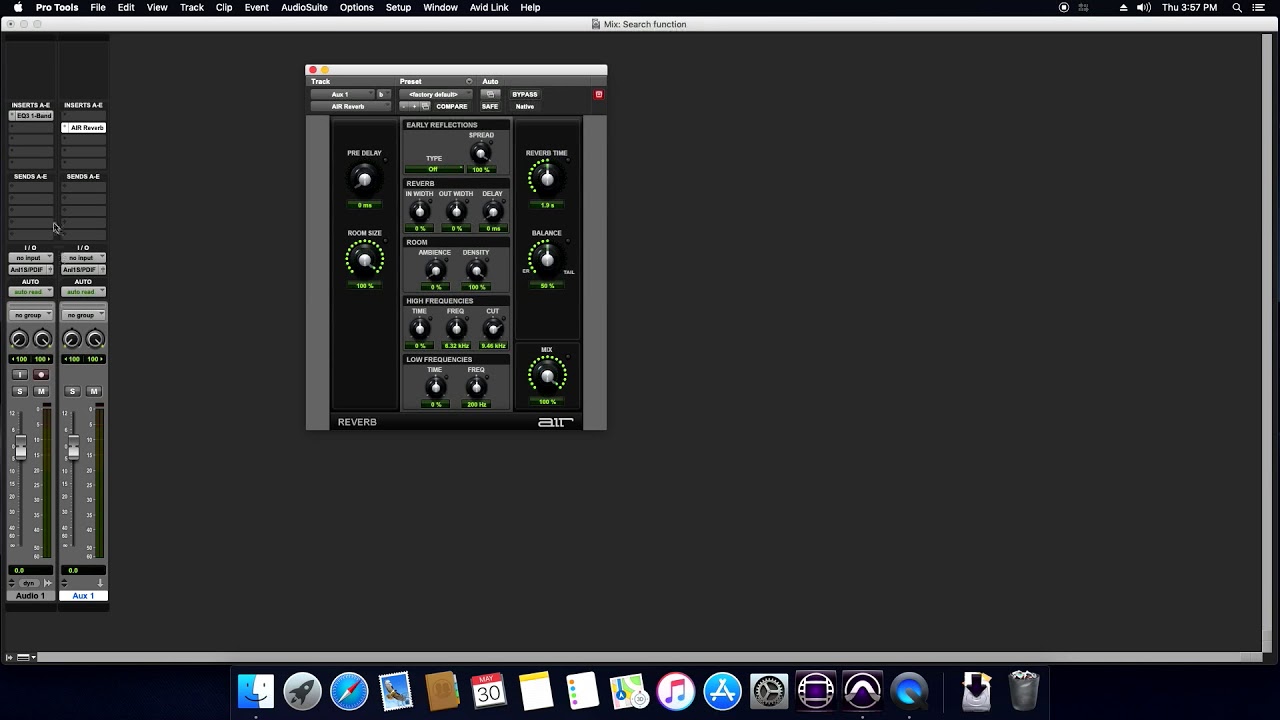1280x720 pixels.
Task: Toggle input monitoring on Audio 1
Action: tap(20, 374)
